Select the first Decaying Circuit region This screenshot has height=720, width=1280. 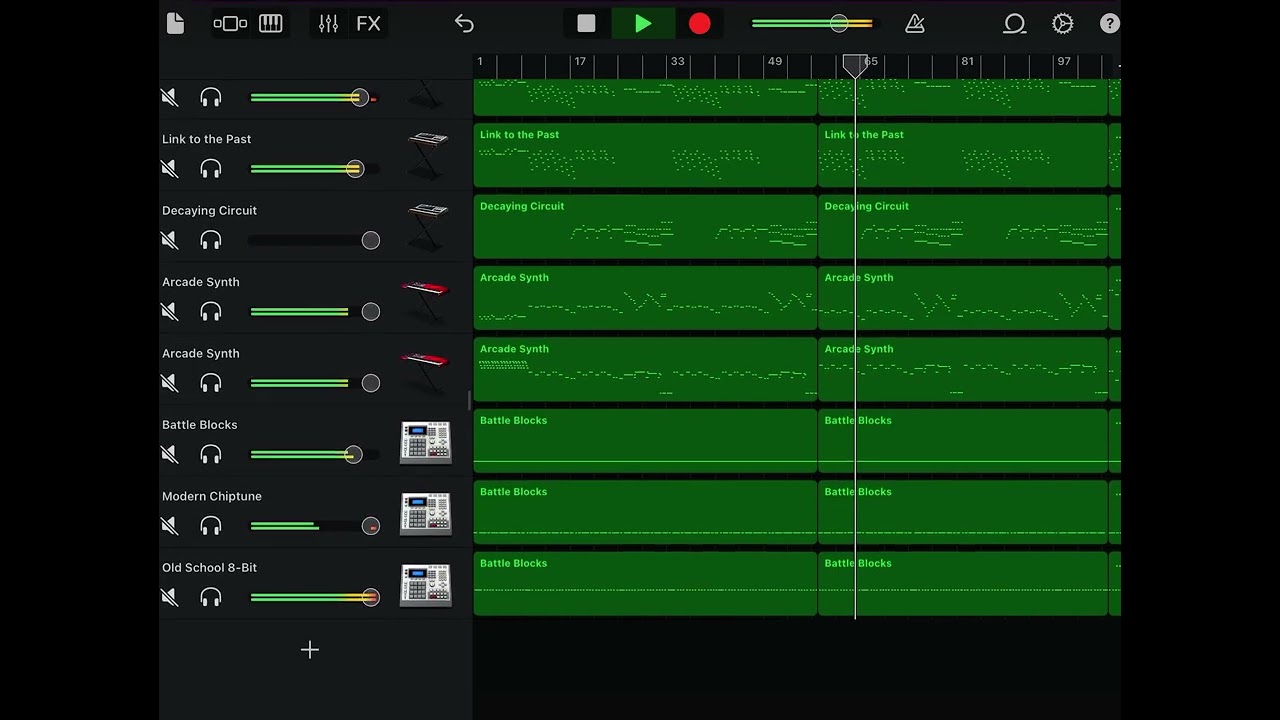click(x=645, y=227)
